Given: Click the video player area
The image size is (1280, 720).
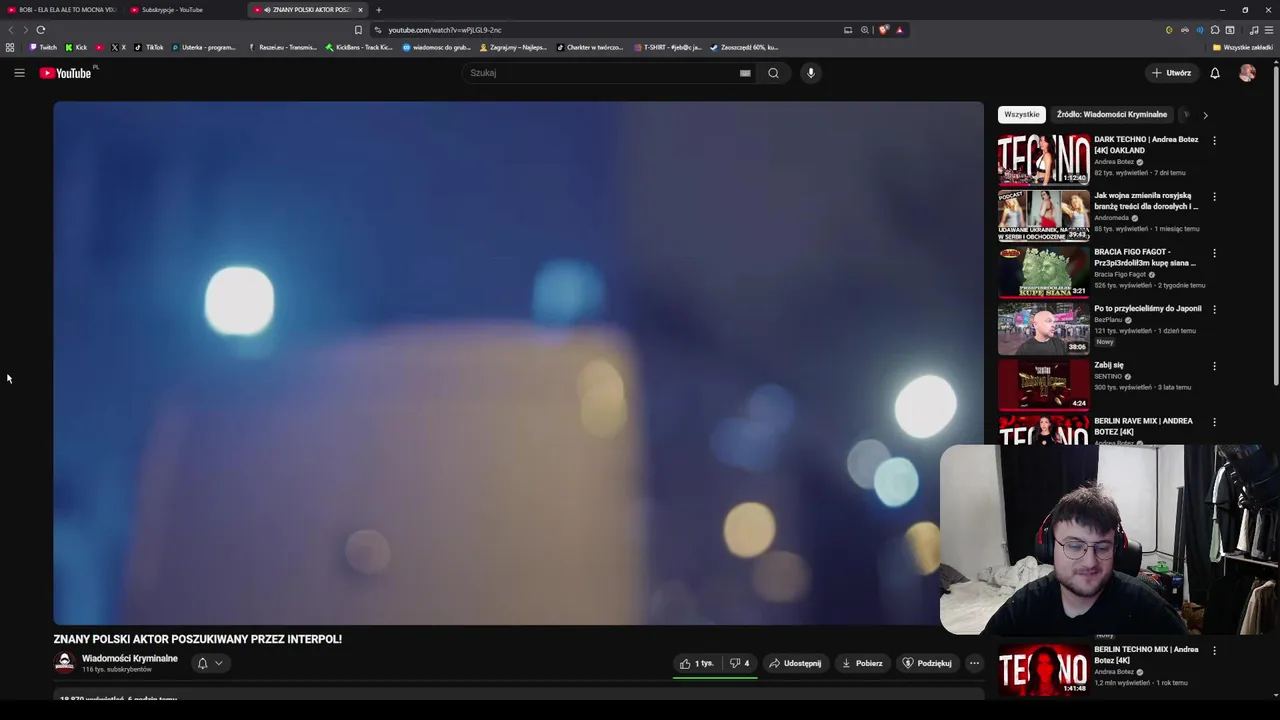Looking at the screenshot, I should coord(518,363).
